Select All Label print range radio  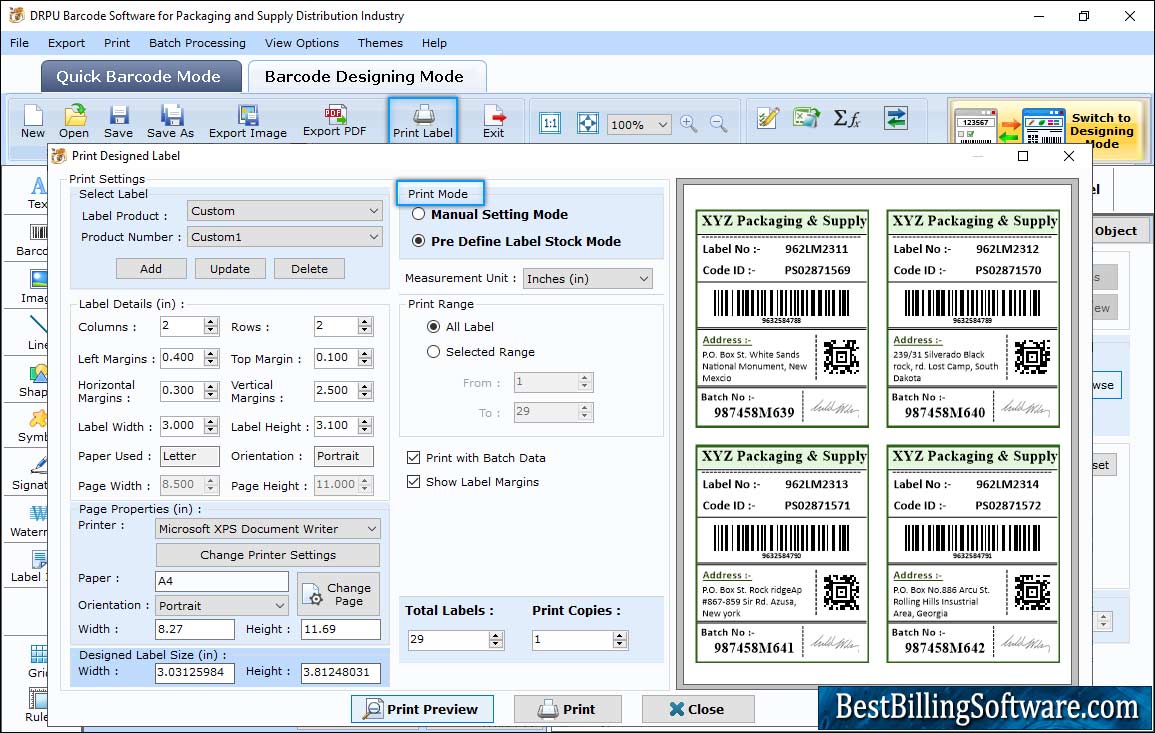[434, 326]
